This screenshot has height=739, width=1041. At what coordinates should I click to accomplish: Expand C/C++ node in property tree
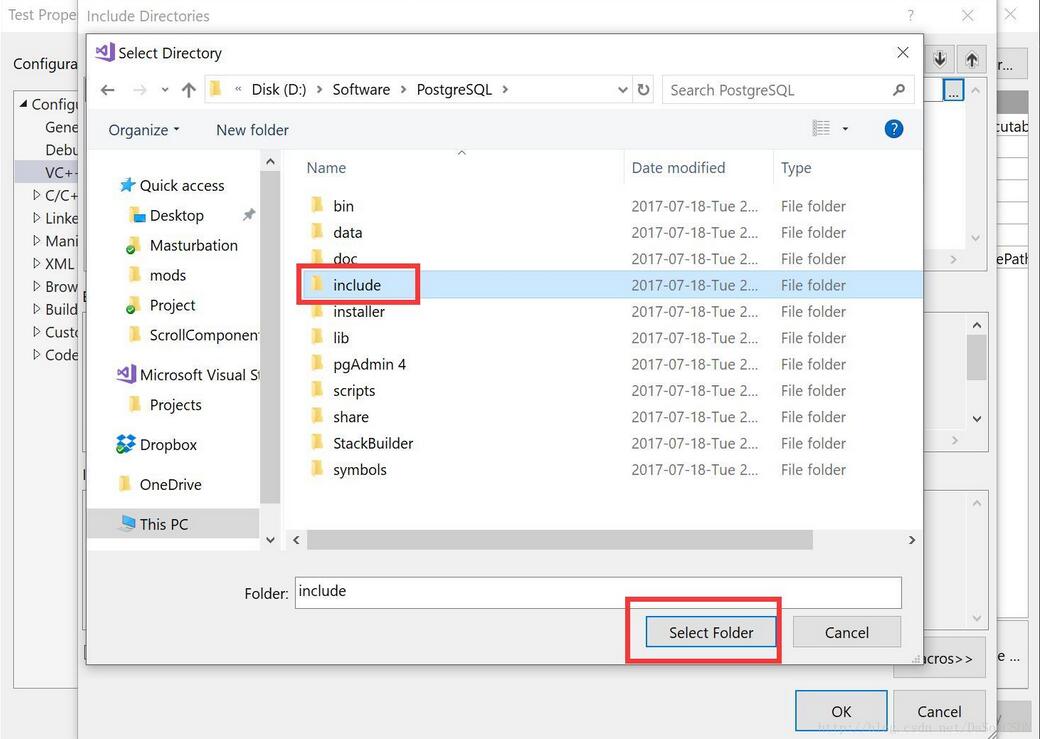(x=37, y=195)
